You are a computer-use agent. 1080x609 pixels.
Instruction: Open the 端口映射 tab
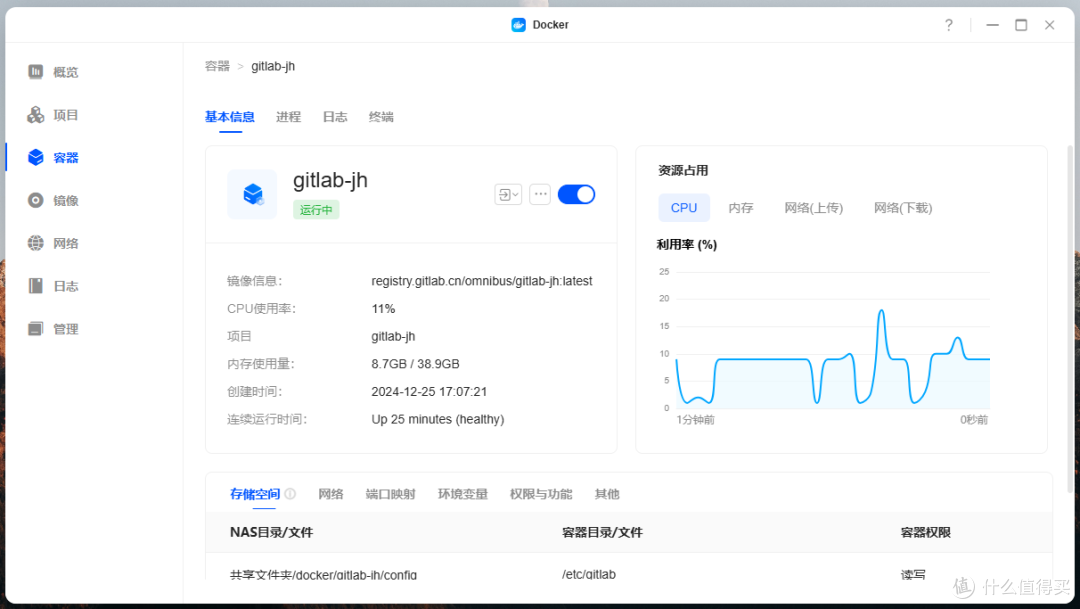(x=390, y=493)
